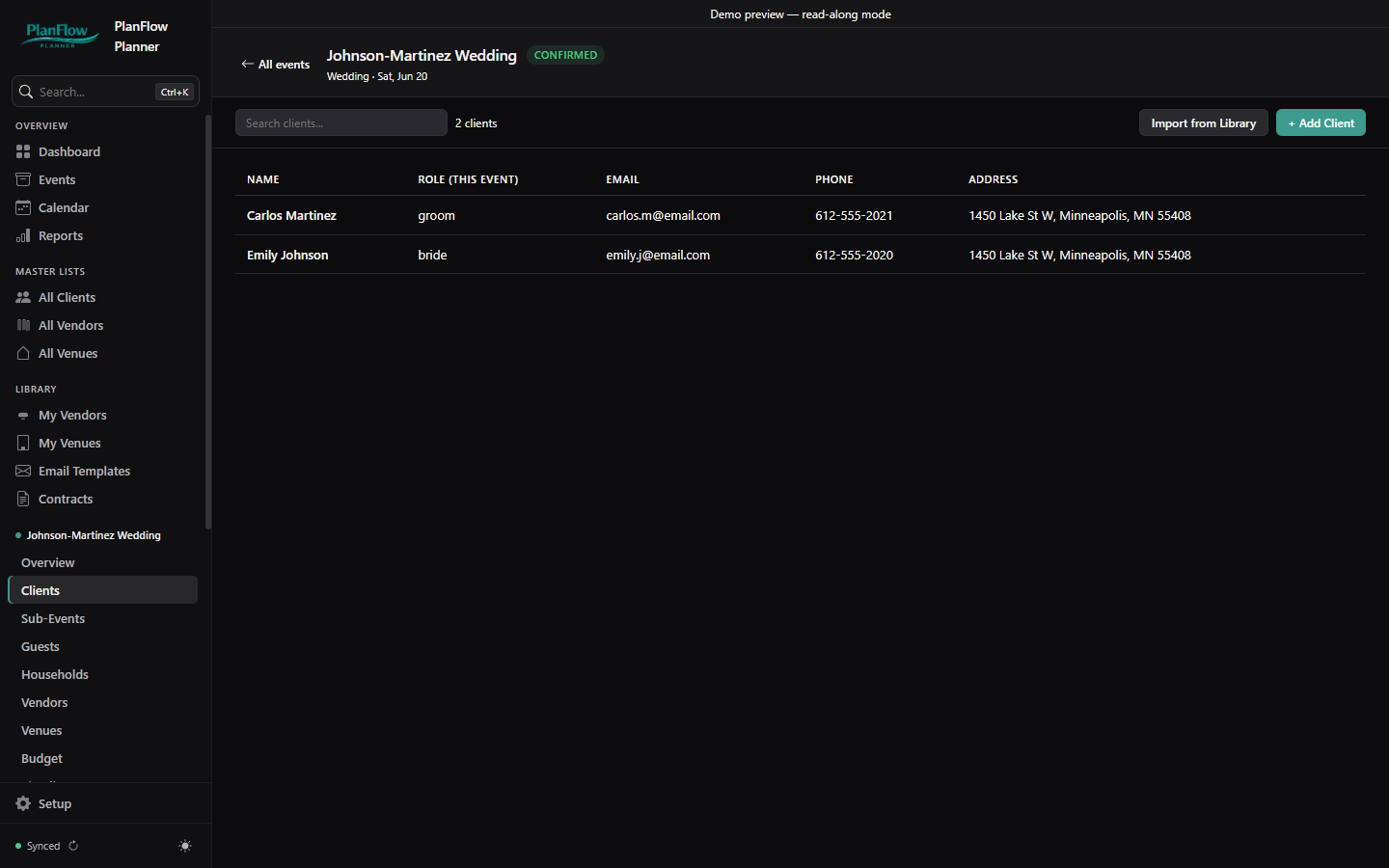The image size is (1389, 868).
Task: Click the carlos.m@email.com email cell
Action: (x=664, y=215)
